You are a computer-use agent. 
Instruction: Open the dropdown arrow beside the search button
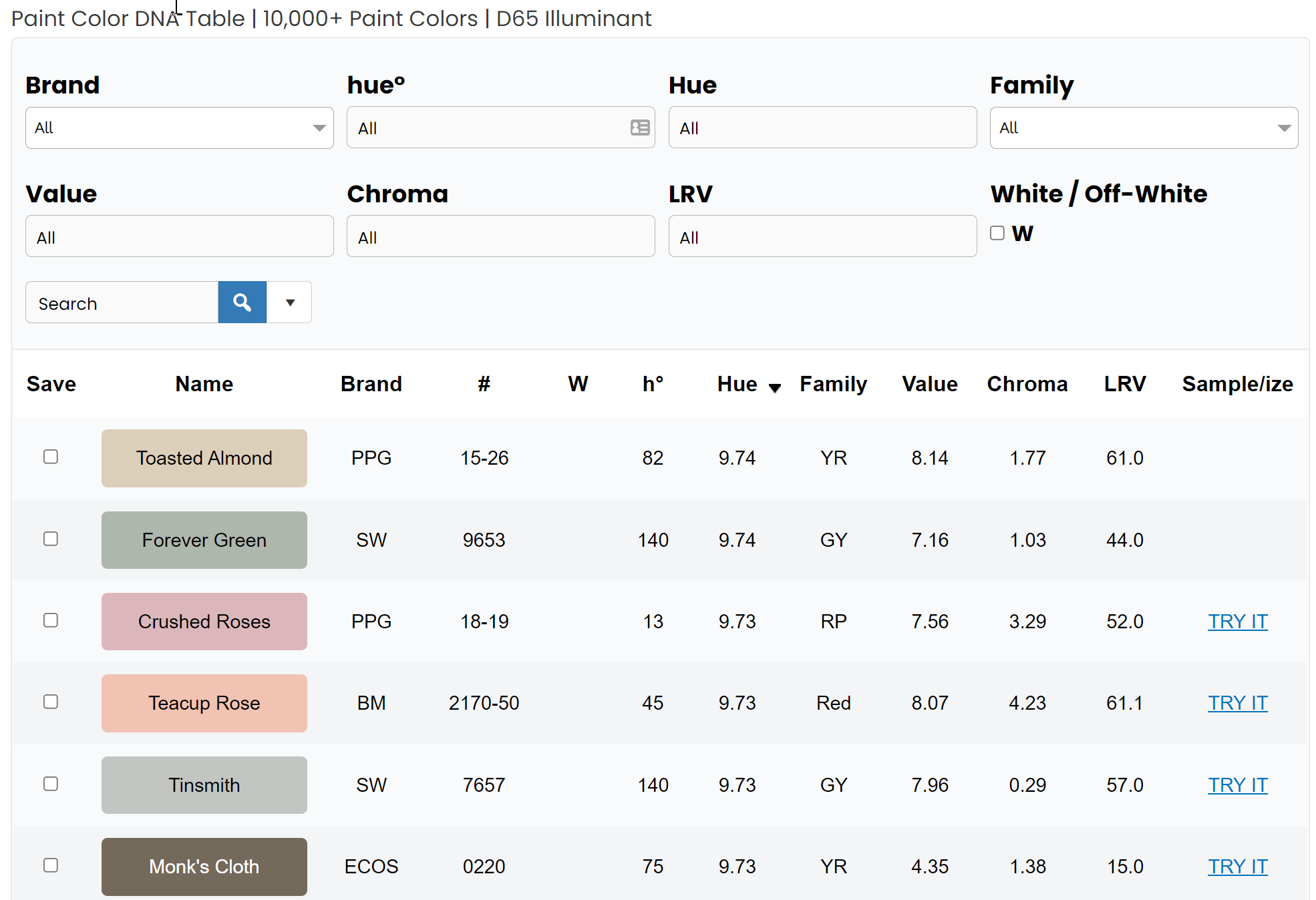[289, 302]
